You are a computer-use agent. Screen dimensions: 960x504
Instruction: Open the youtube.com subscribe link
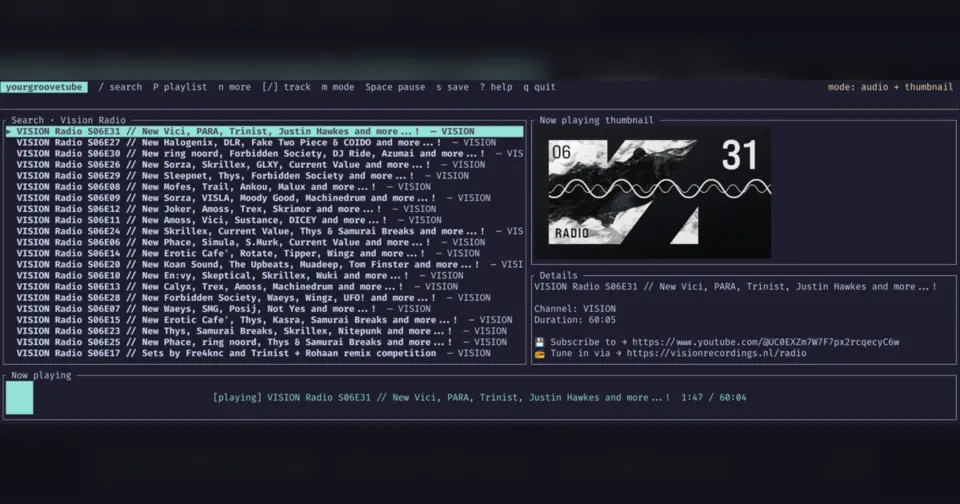tap(765, 342)
